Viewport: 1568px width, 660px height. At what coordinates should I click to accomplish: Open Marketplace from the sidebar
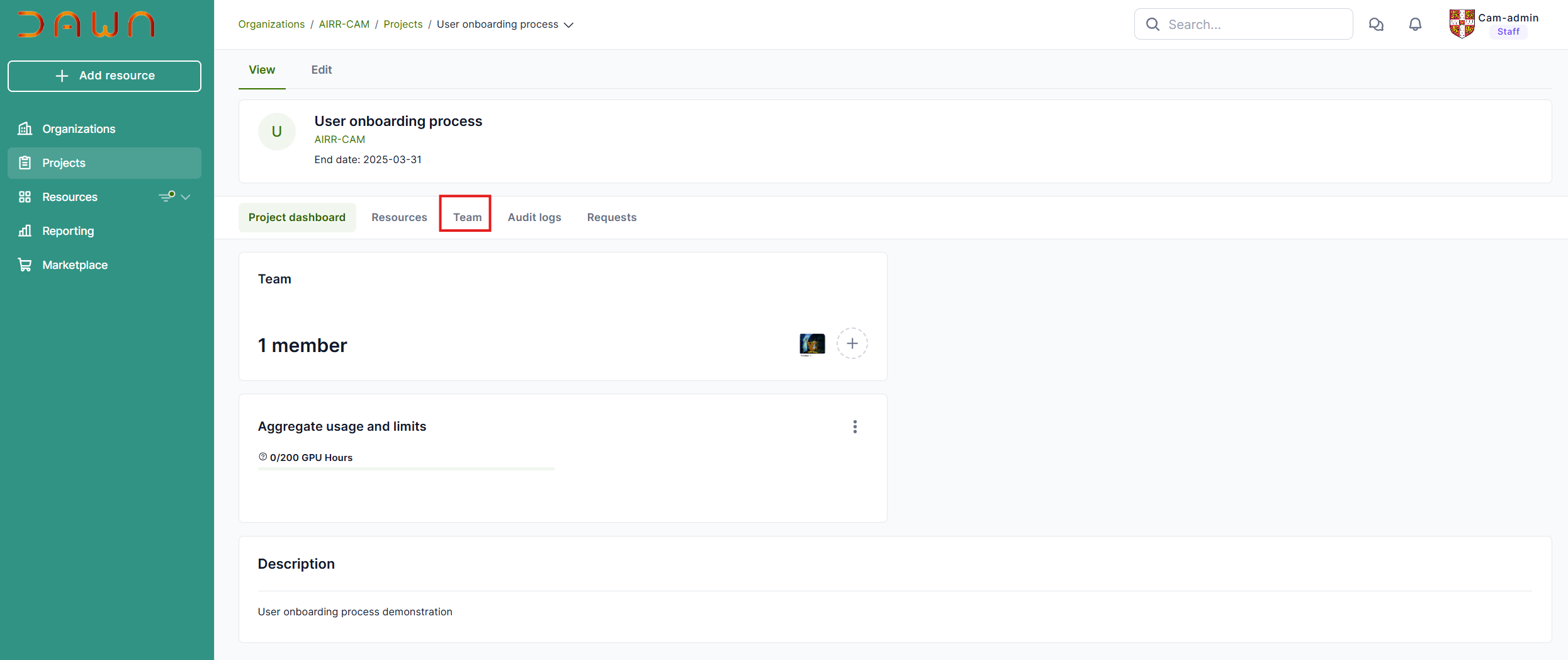coord(75,265)
